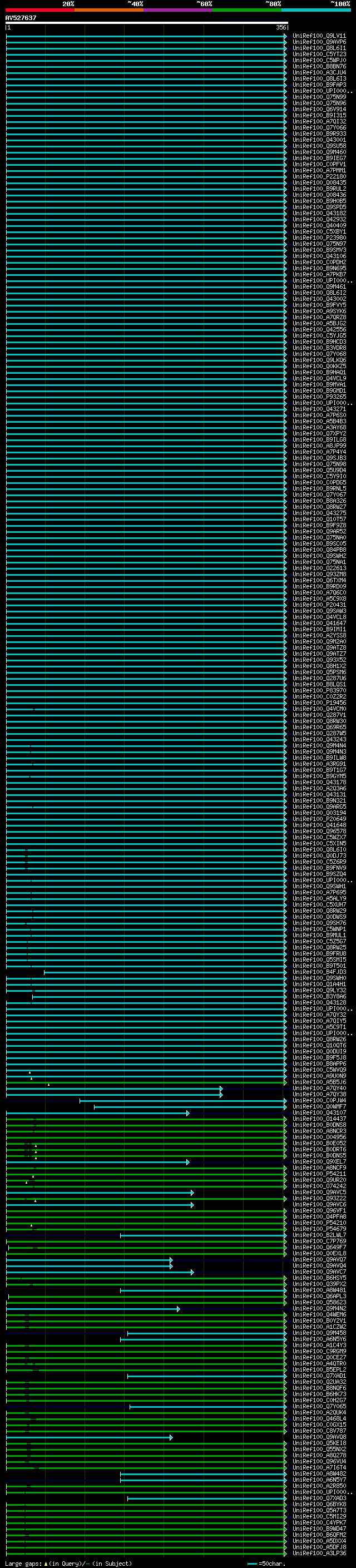Select label UniRef100_Q41647
Image resolution: width=356 pixels, height=1568 pixels.
pos(319,624)
